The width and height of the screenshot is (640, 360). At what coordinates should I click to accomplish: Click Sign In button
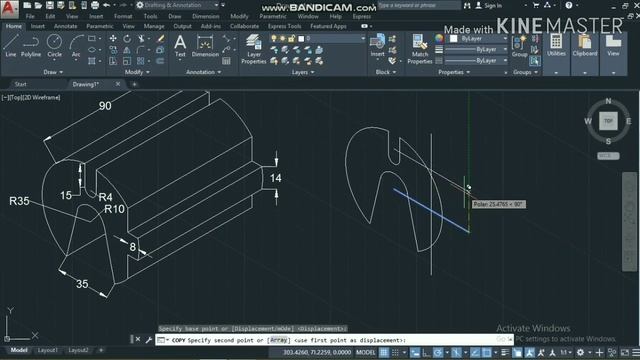[489, 5]
